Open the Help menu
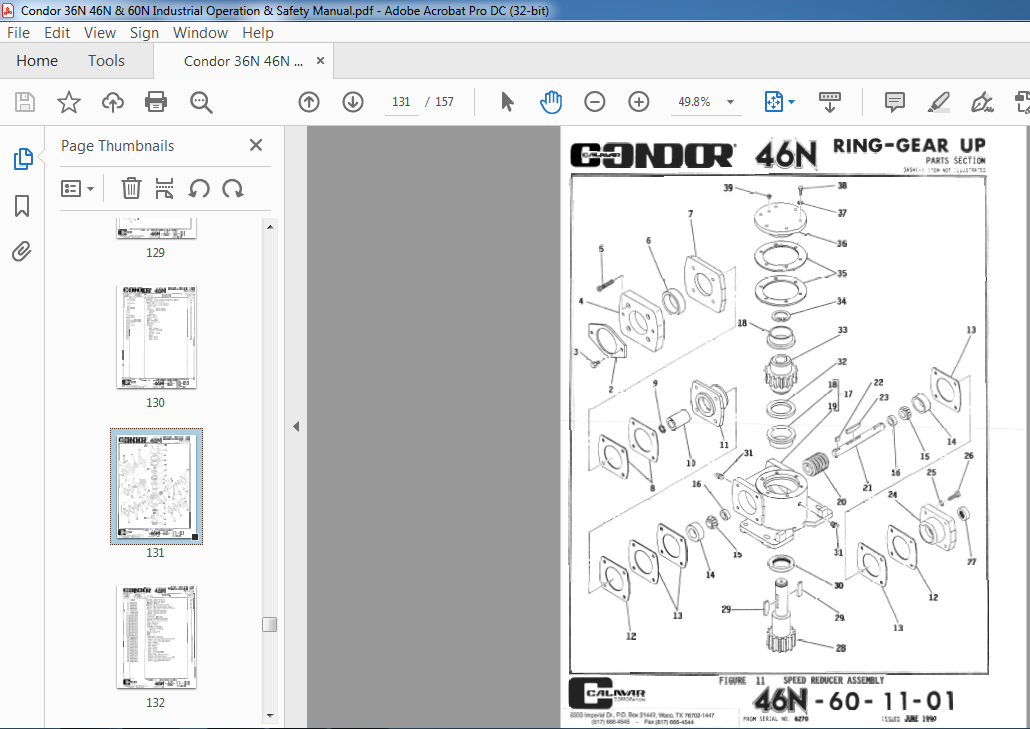 click(x=258, y=33)
